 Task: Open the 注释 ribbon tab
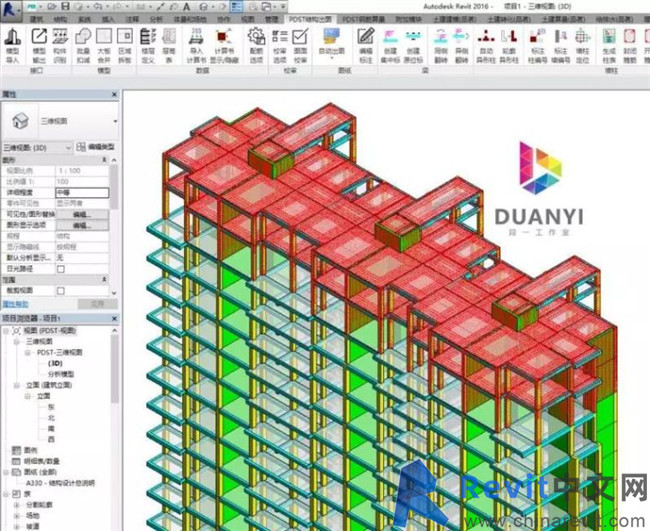point(132,19)
